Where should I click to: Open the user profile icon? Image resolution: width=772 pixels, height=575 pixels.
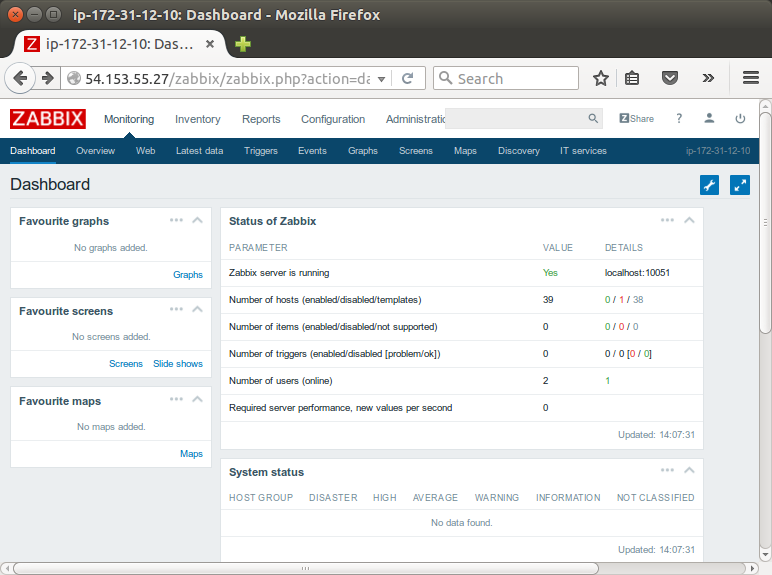tap(709, 119)
